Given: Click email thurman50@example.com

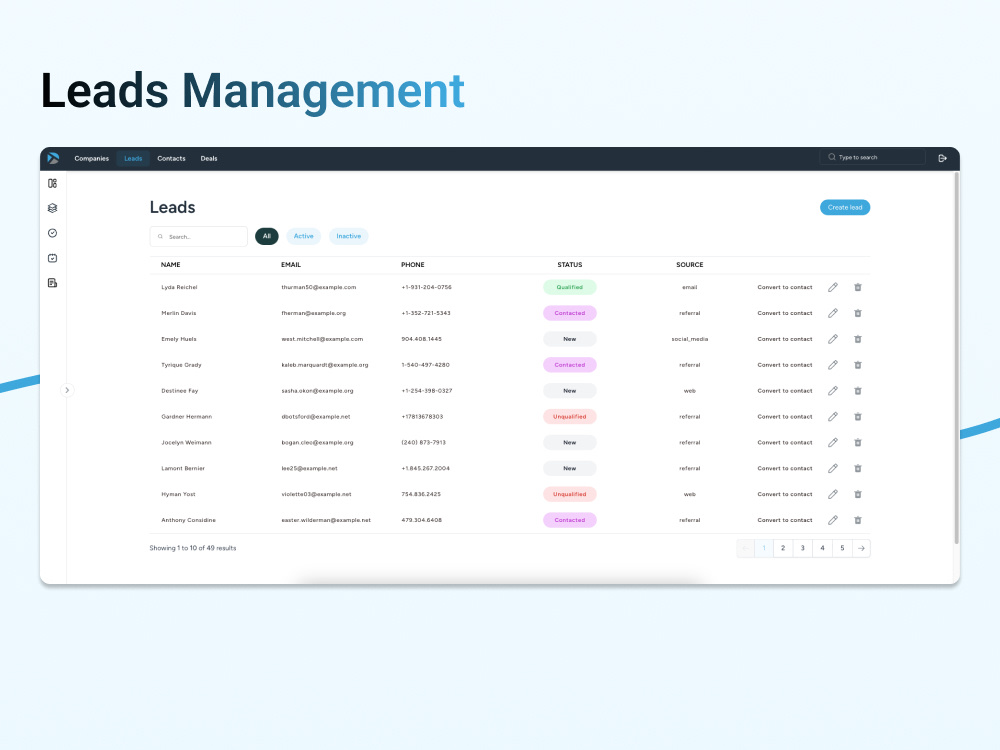Looking at the screenshot, I should 319,288.
